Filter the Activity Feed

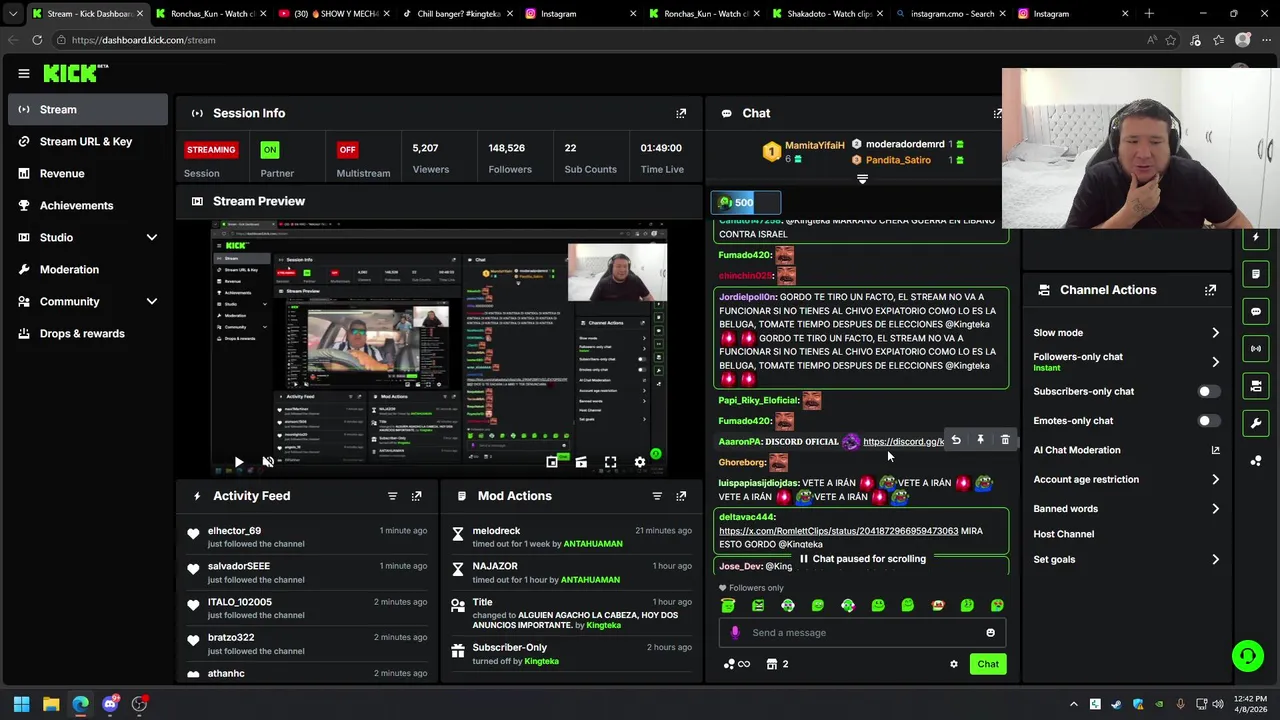click(392, 496)
